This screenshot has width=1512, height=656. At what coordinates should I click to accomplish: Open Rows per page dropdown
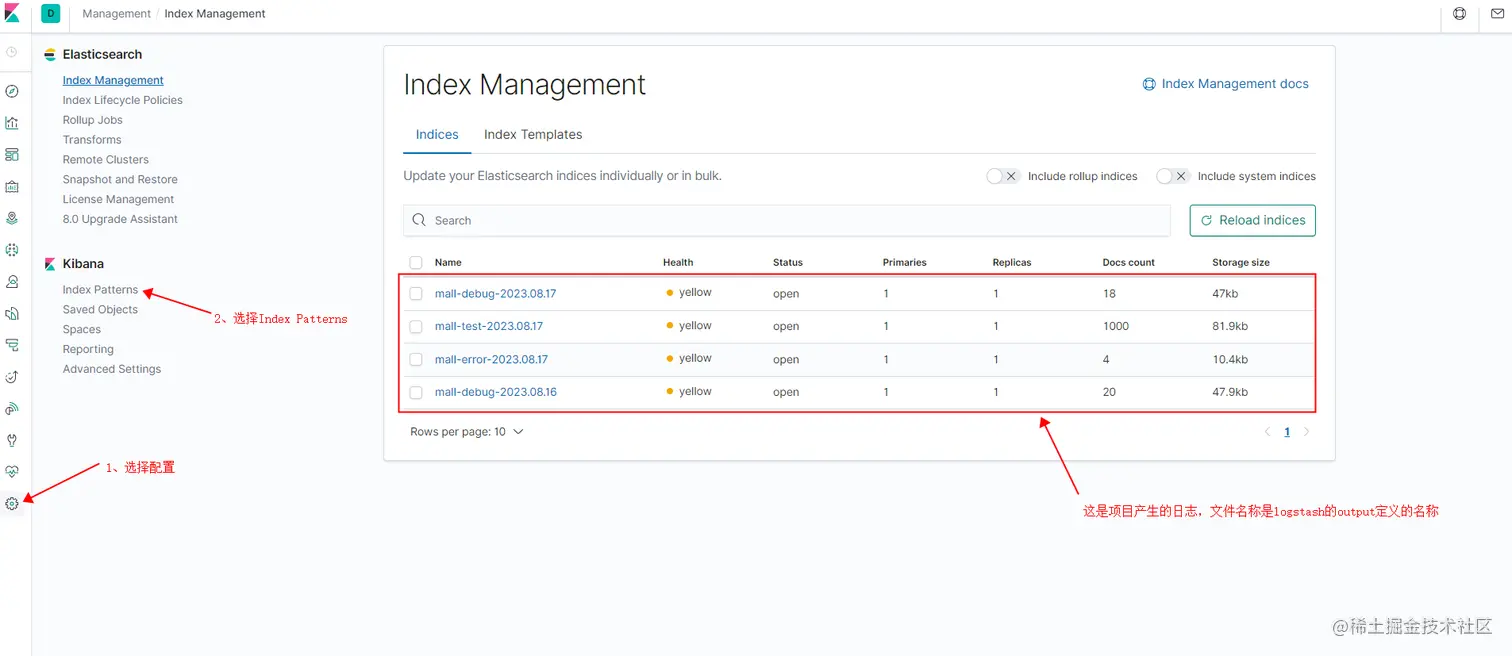coord(467,432)
